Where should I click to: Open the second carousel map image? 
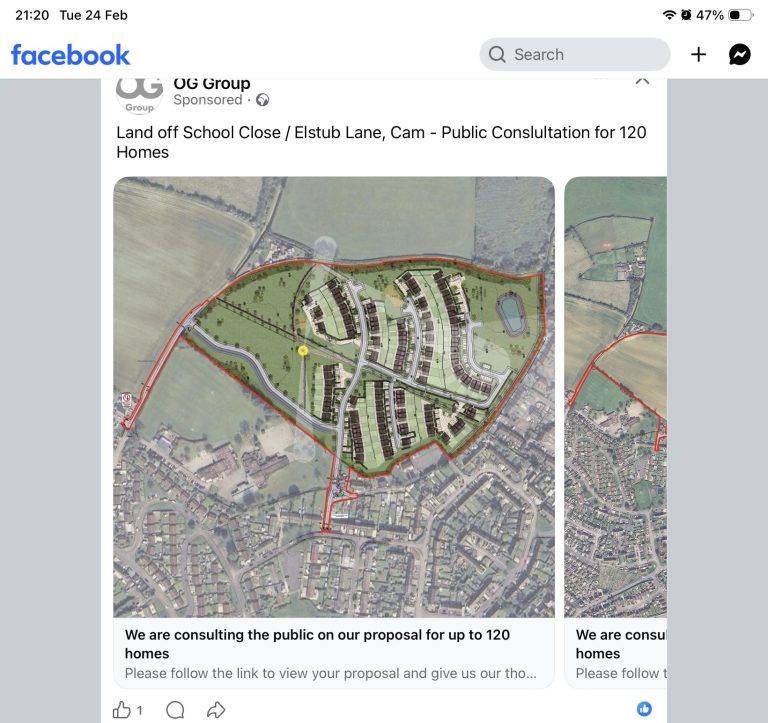click(615, 396)
